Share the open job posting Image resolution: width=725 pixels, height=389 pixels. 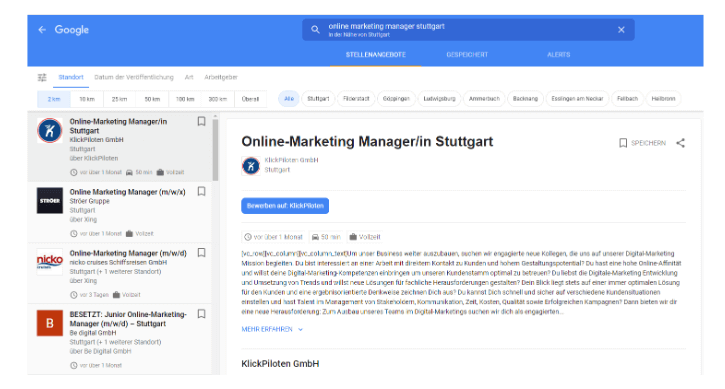pos(680,143)
